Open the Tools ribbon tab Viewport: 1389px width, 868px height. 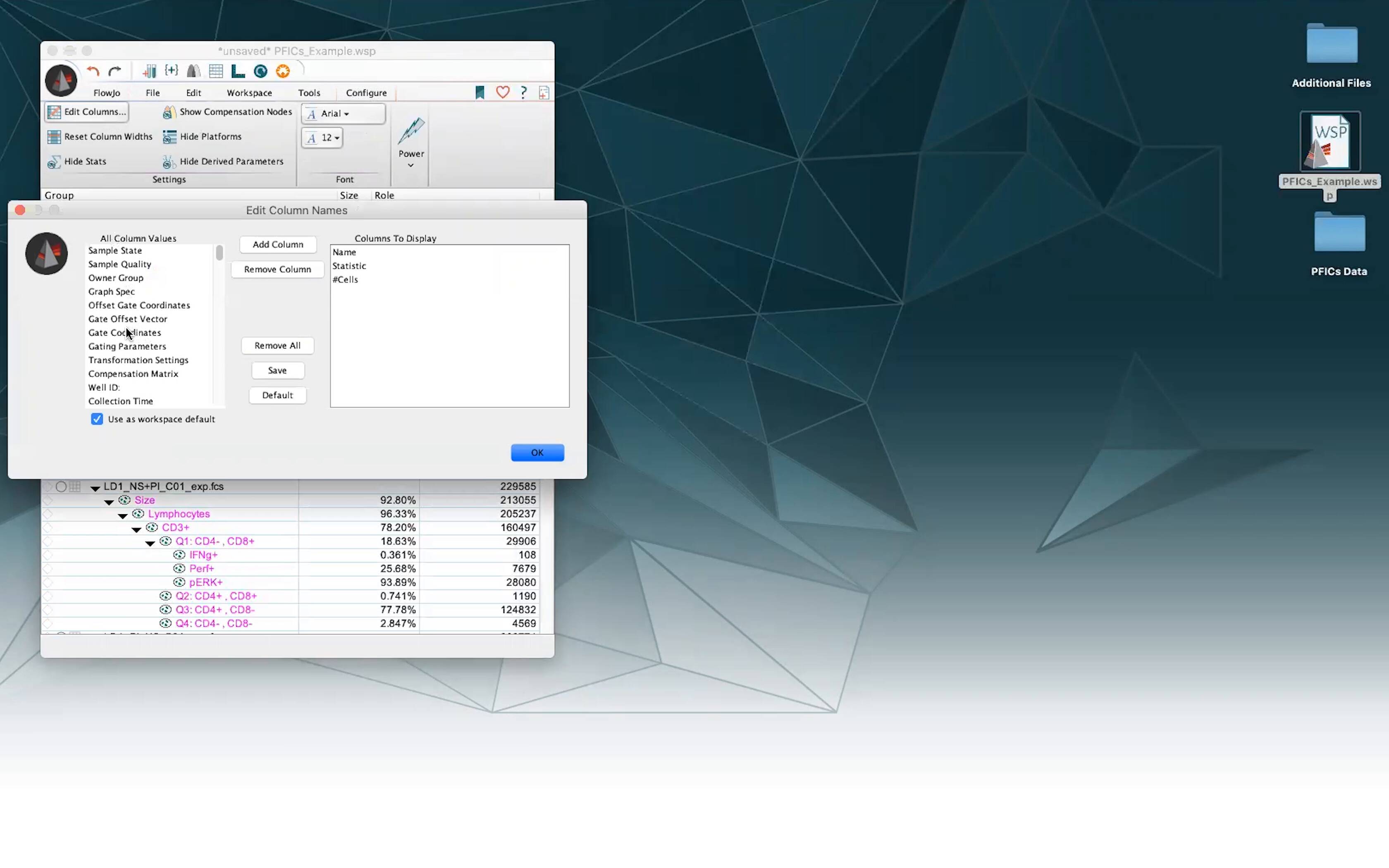(309, 93)
